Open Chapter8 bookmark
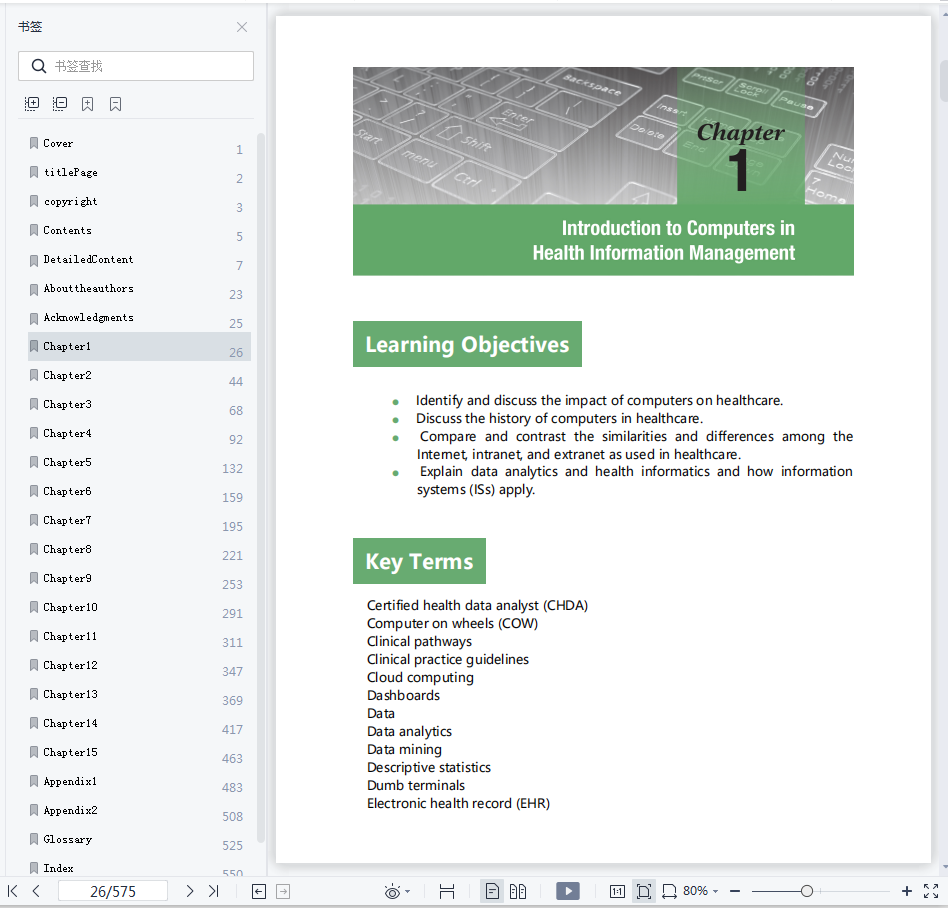This screenshot has width=948, height=908. (139, 550)
